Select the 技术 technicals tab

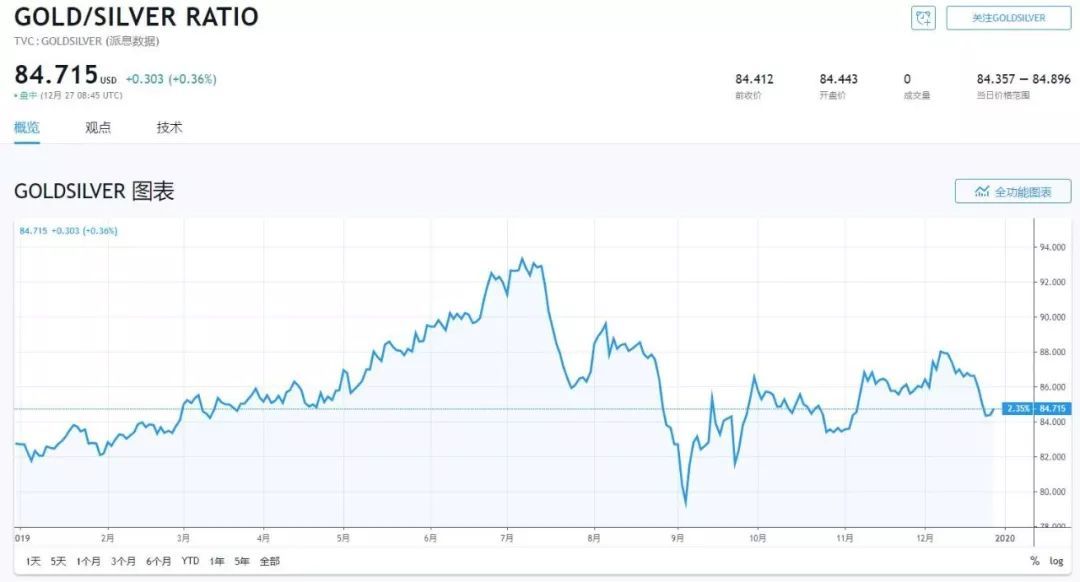[169, 128]
